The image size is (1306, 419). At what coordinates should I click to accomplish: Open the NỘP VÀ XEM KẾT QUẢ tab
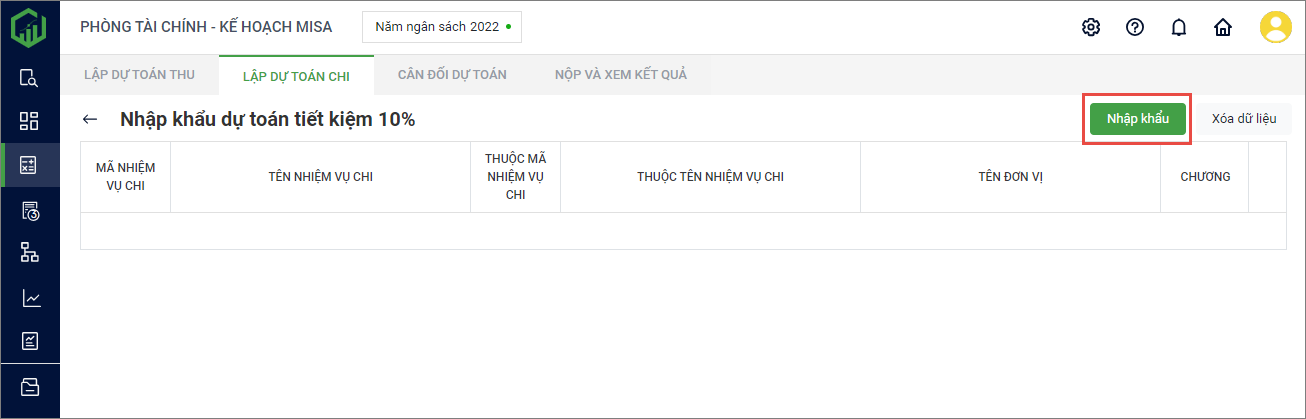click(x=621, y=75)
